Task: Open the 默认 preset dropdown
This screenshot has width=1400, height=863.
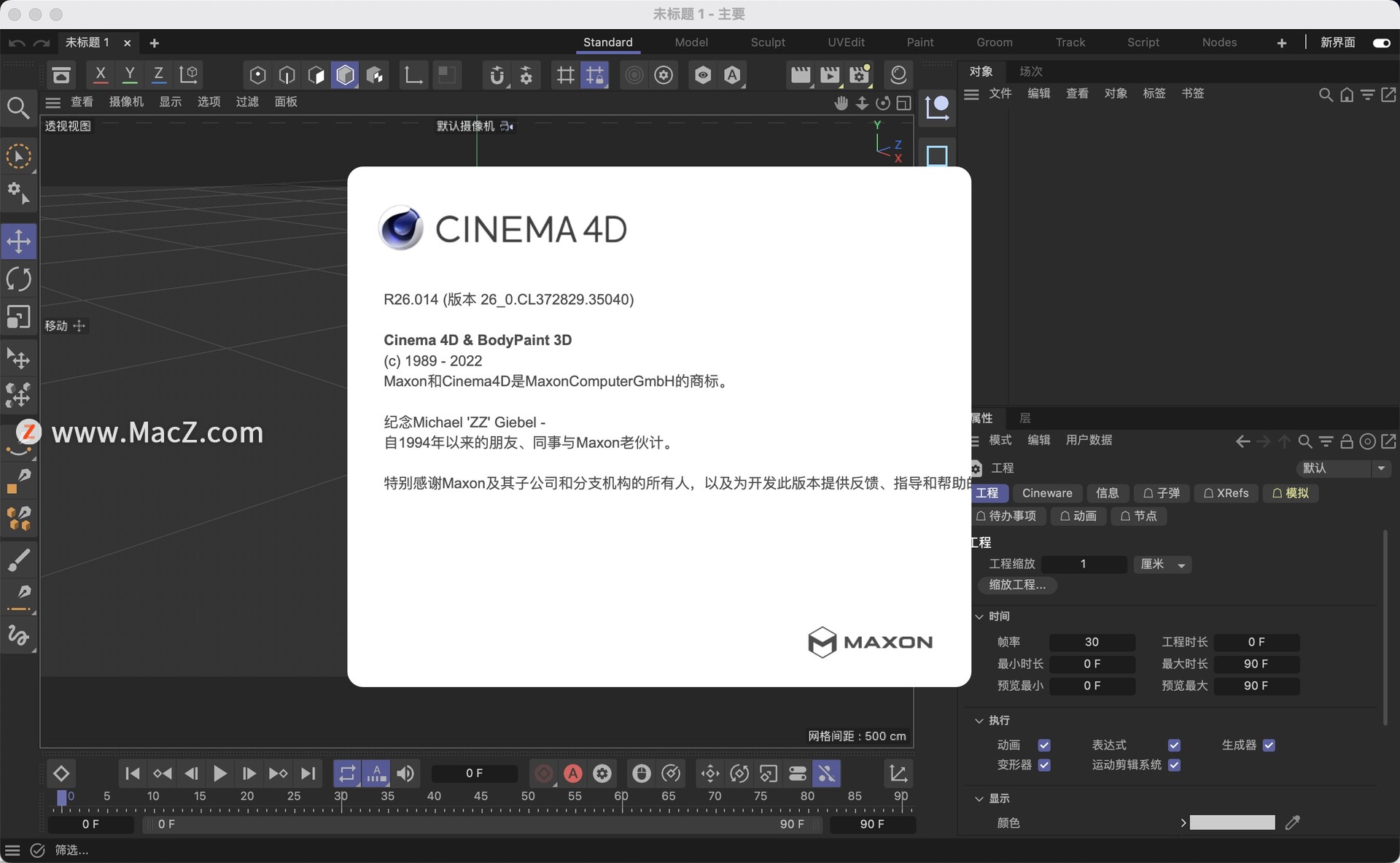Action: click(x=1344, y=468)
